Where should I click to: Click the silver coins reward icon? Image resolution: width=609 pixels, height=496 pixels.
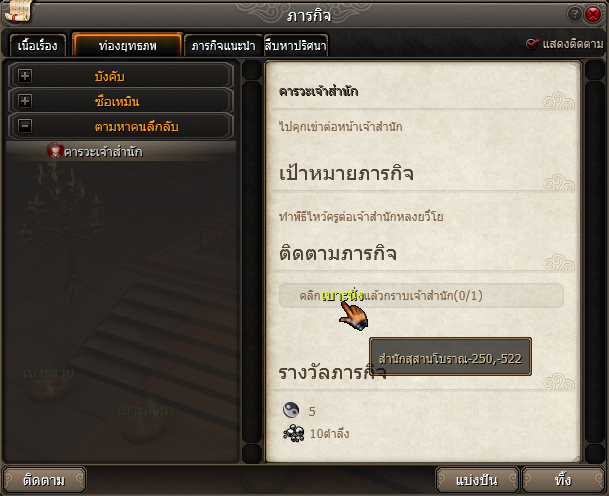pos(294,433)
